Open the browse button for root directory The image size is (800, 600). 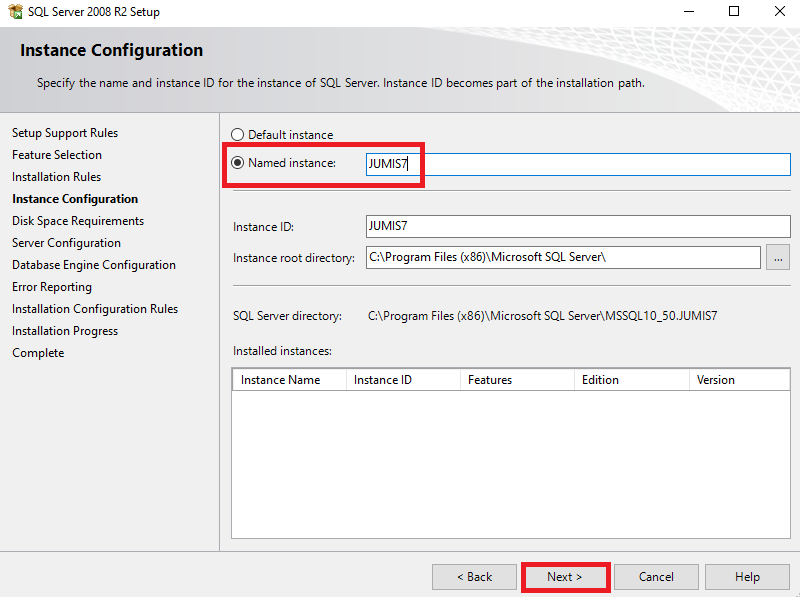pyautogui.click(x=778, y=258)
